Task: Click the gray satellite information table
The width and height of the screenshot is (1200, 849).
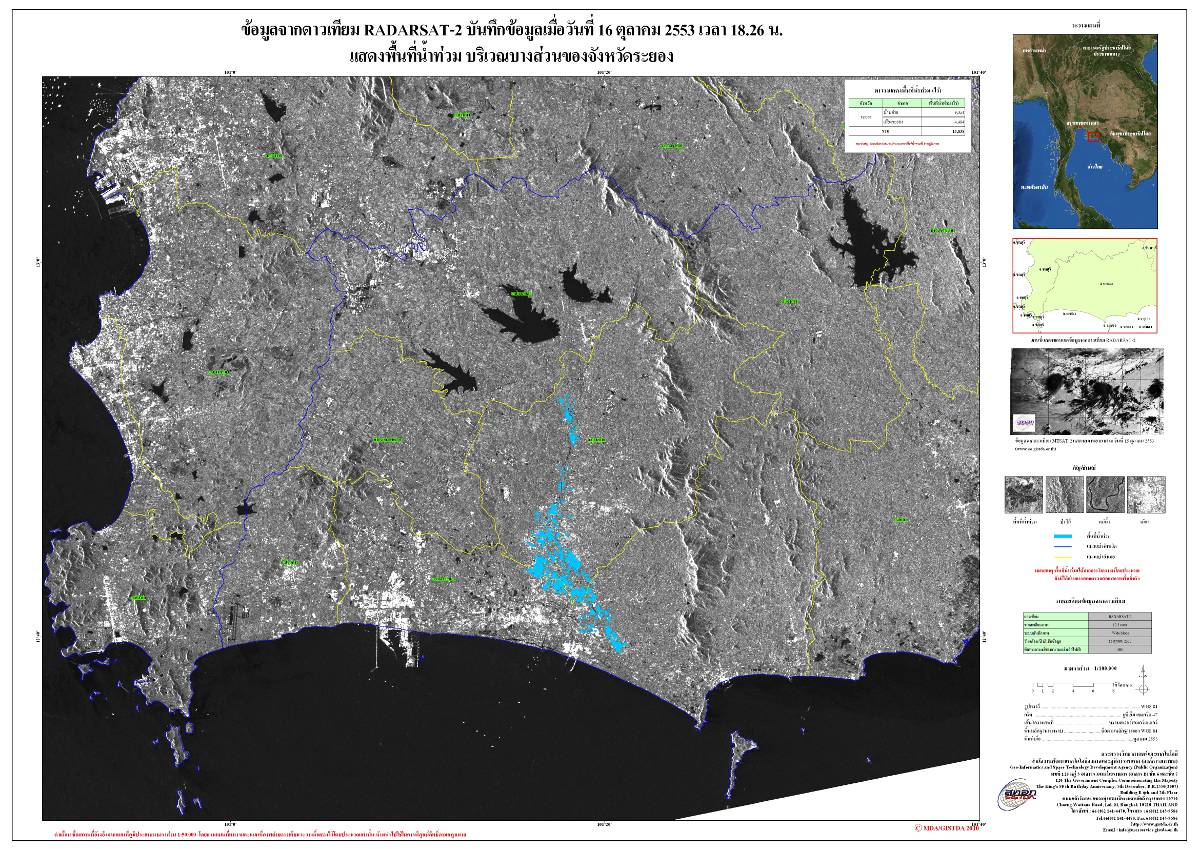Action: click(x=1085, y=632)
